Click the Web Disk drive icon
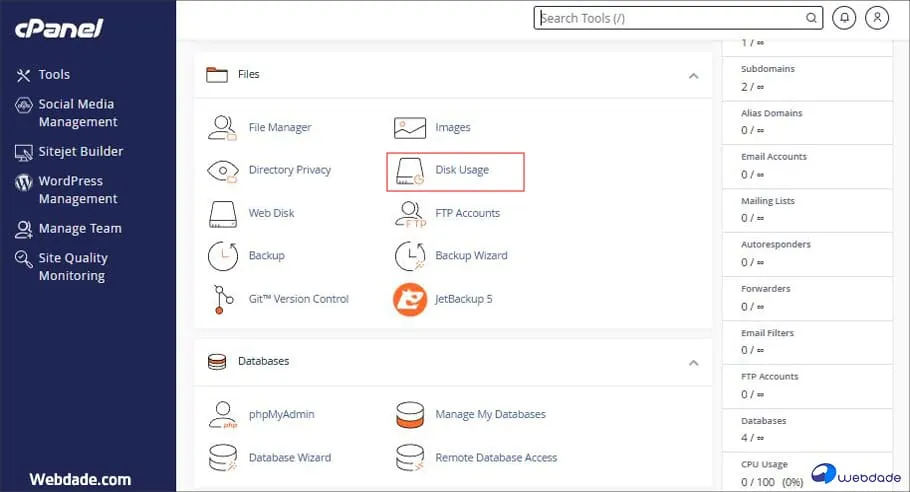This screenshot has height=492, width=910. click(x=223, y=214)
